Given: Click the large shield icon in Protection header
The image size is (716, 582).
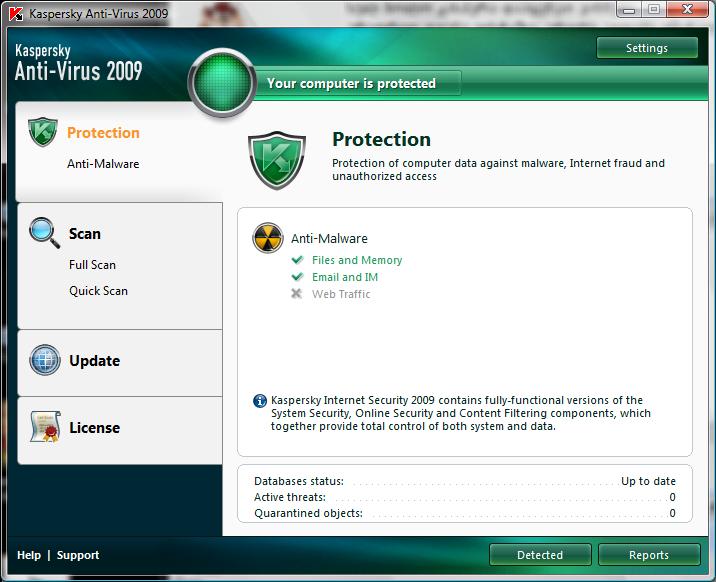Looking at the screenshot, I should point(277,160).
